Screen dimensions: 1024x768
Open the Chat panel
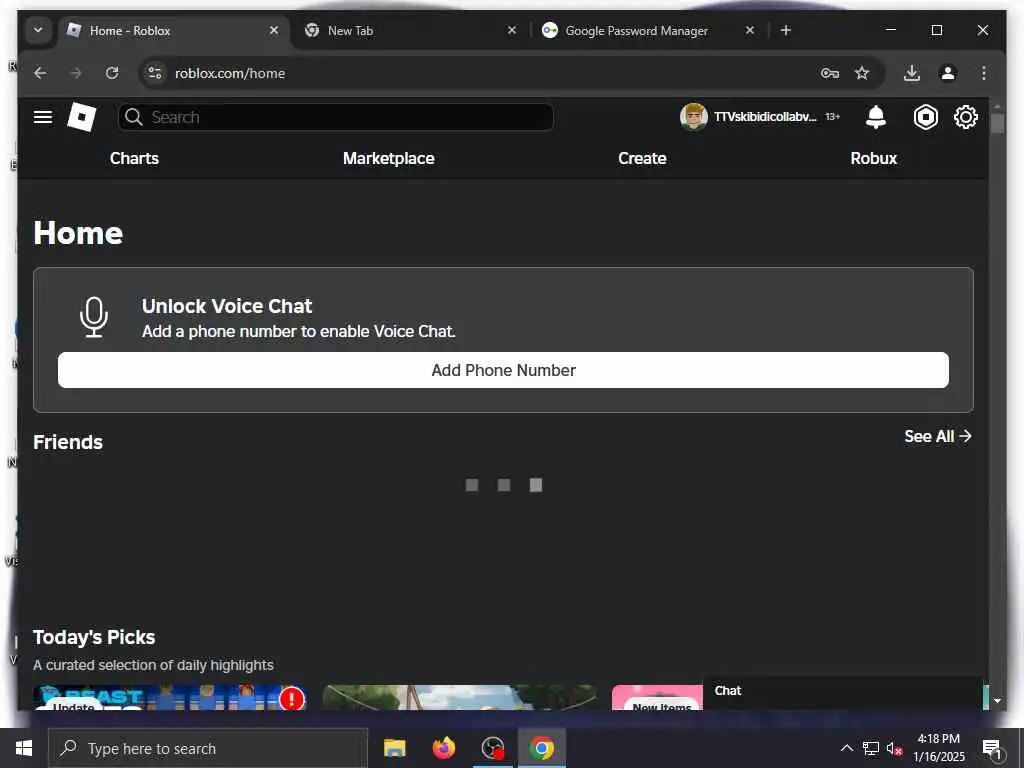point(842,692)
